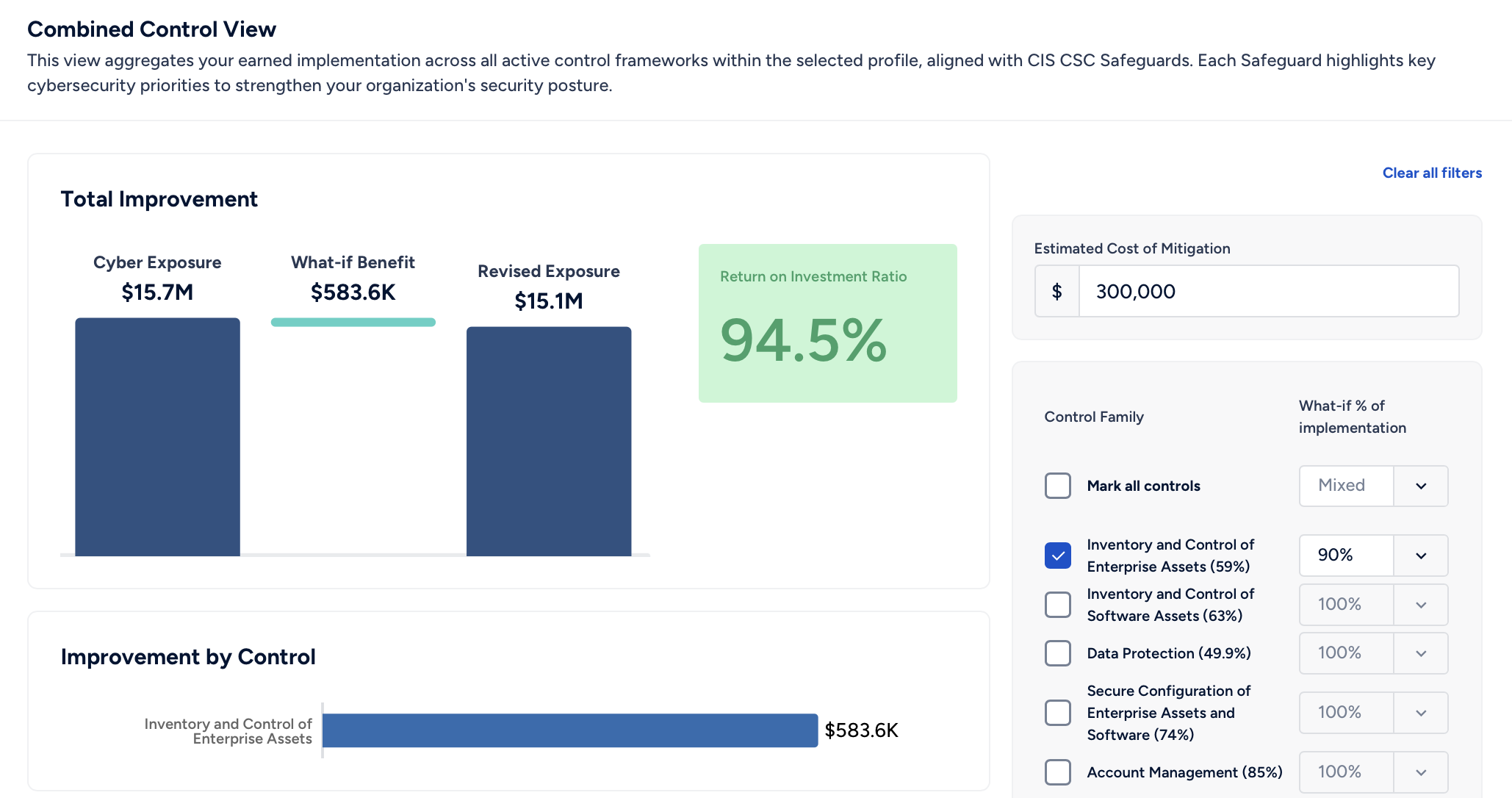Screen dimensions: 1512x798
Task: Open the Mark all controls chevron dropdown
Action: (x=1420, y=486)
